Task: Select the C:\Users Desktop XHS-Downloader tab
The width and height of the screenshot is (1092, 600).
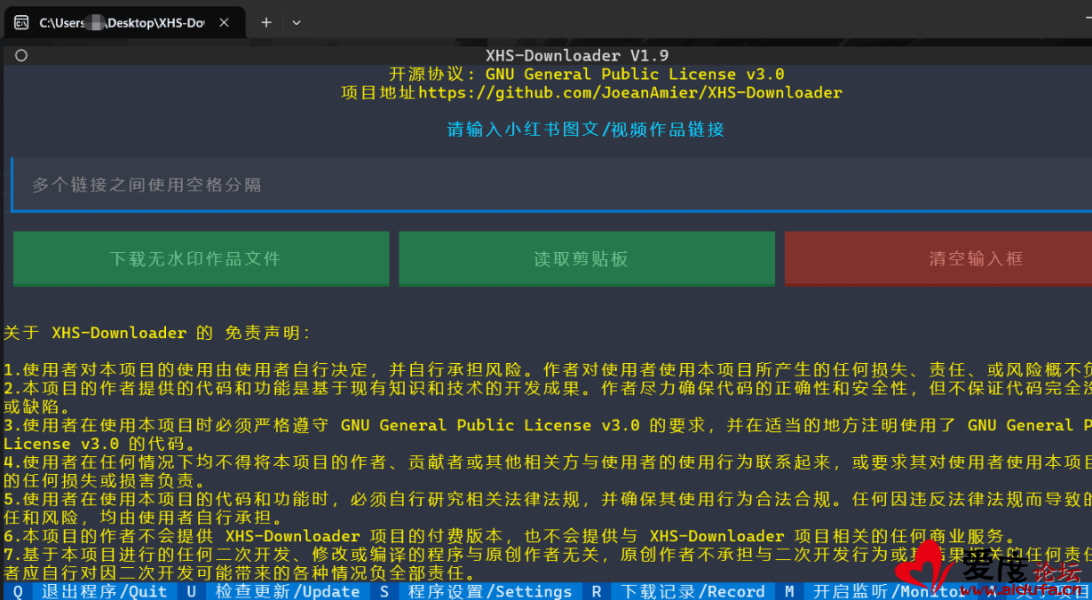Action: [x=125, y=22]
